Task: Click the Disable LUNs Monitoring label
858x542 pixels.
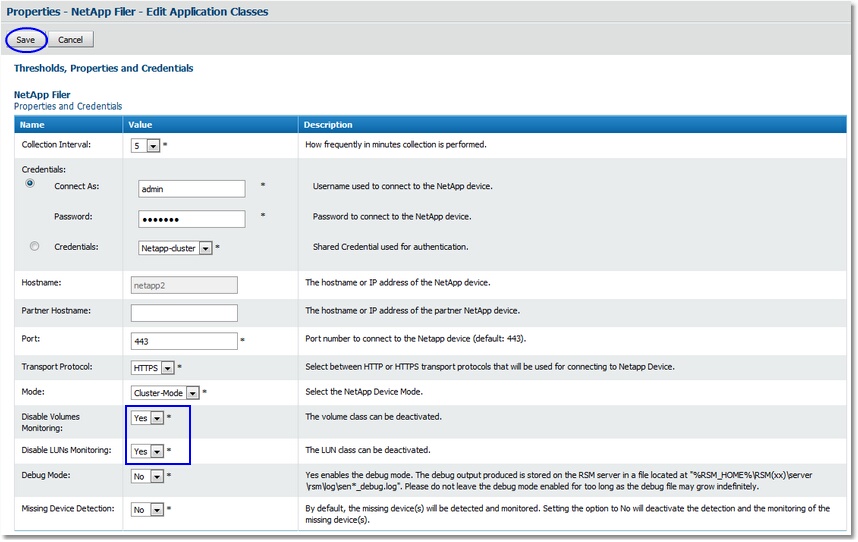Action: tap(66, 450)
